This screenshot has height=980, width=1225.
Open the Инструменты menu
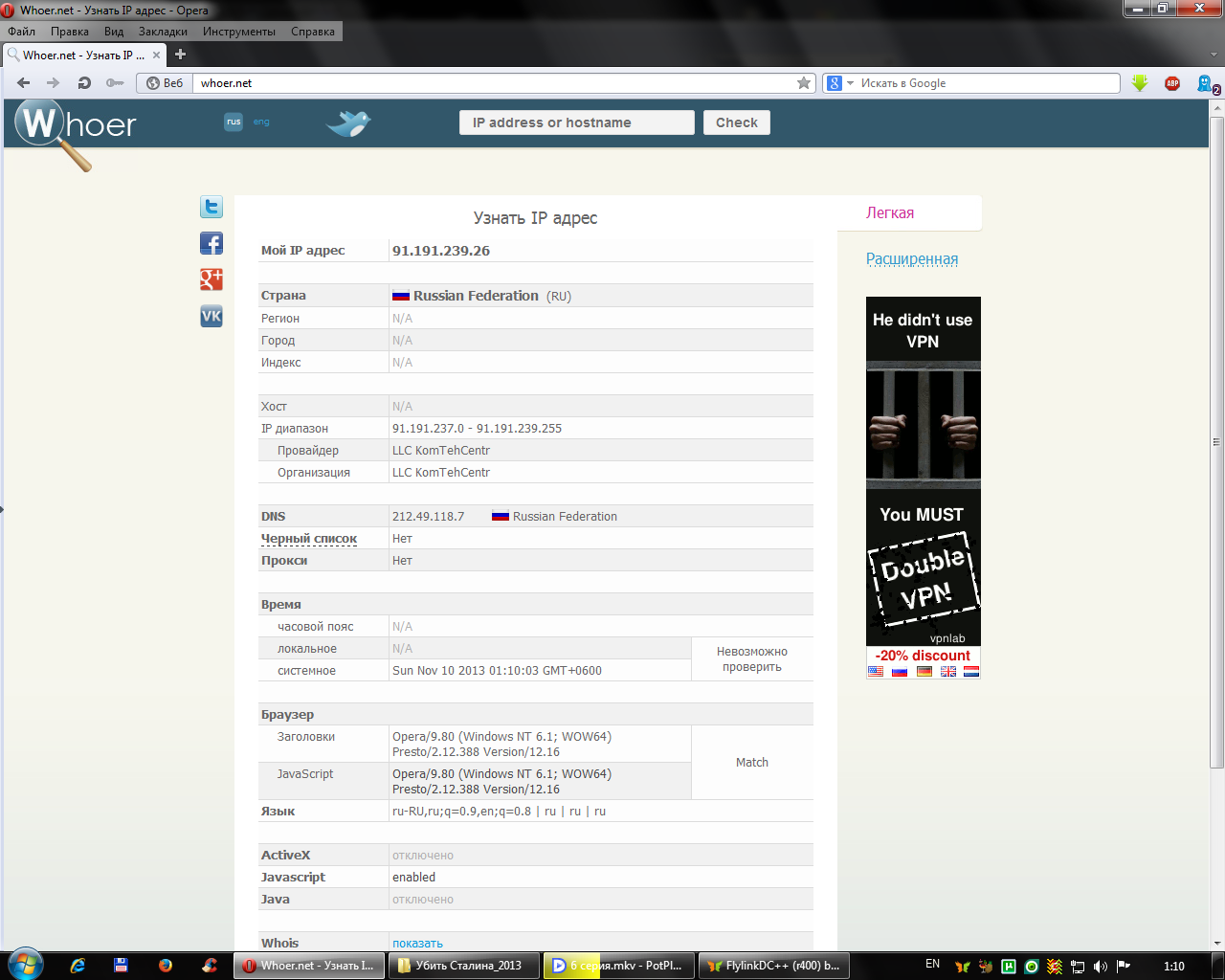(239, 32)
